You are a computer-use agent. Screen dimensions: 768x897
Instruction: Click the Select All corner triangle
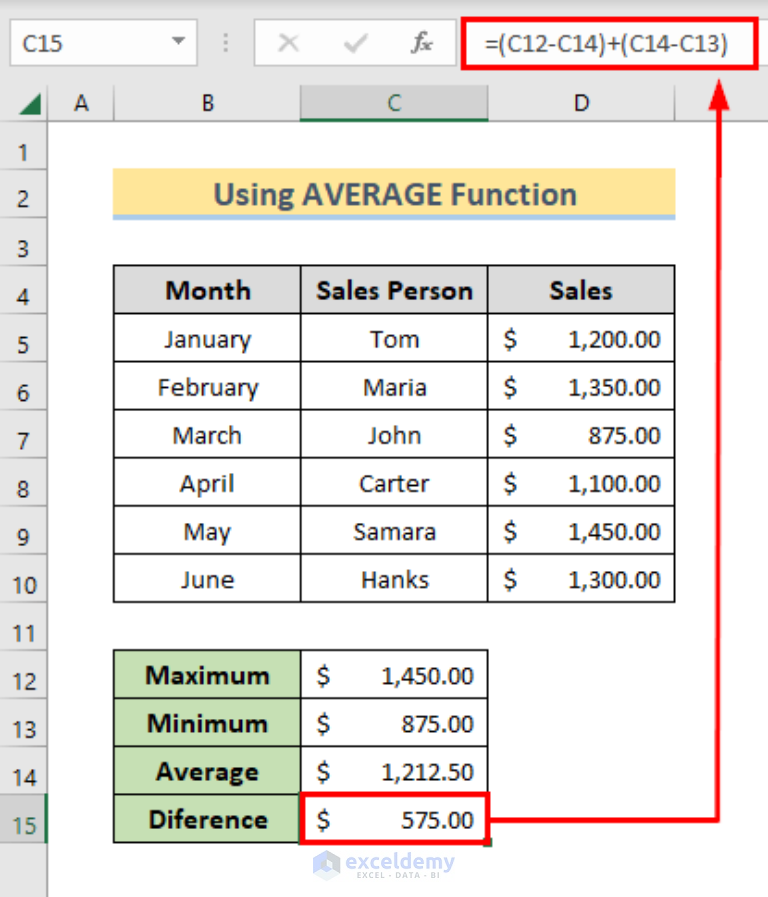[x=30, y=104]
